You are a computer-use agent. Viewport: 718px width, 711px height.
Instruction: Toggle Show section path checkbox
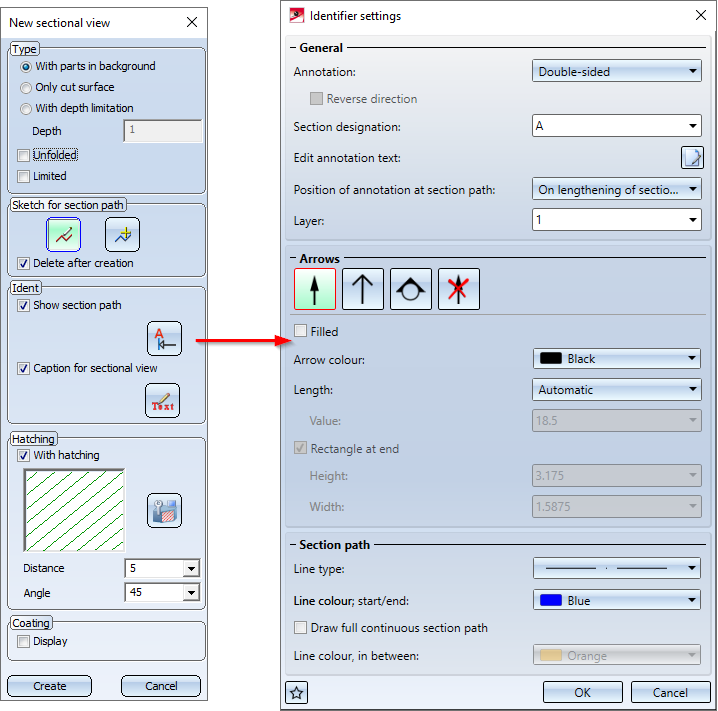[23, 305]
